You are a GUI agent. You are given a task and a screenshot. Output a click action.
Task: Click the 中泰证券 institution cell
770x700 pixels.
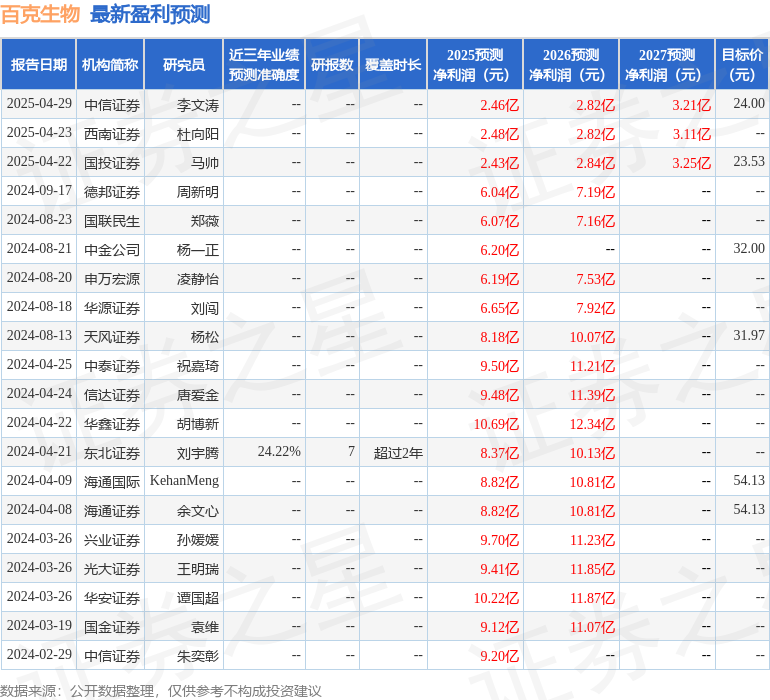(112, 365)
